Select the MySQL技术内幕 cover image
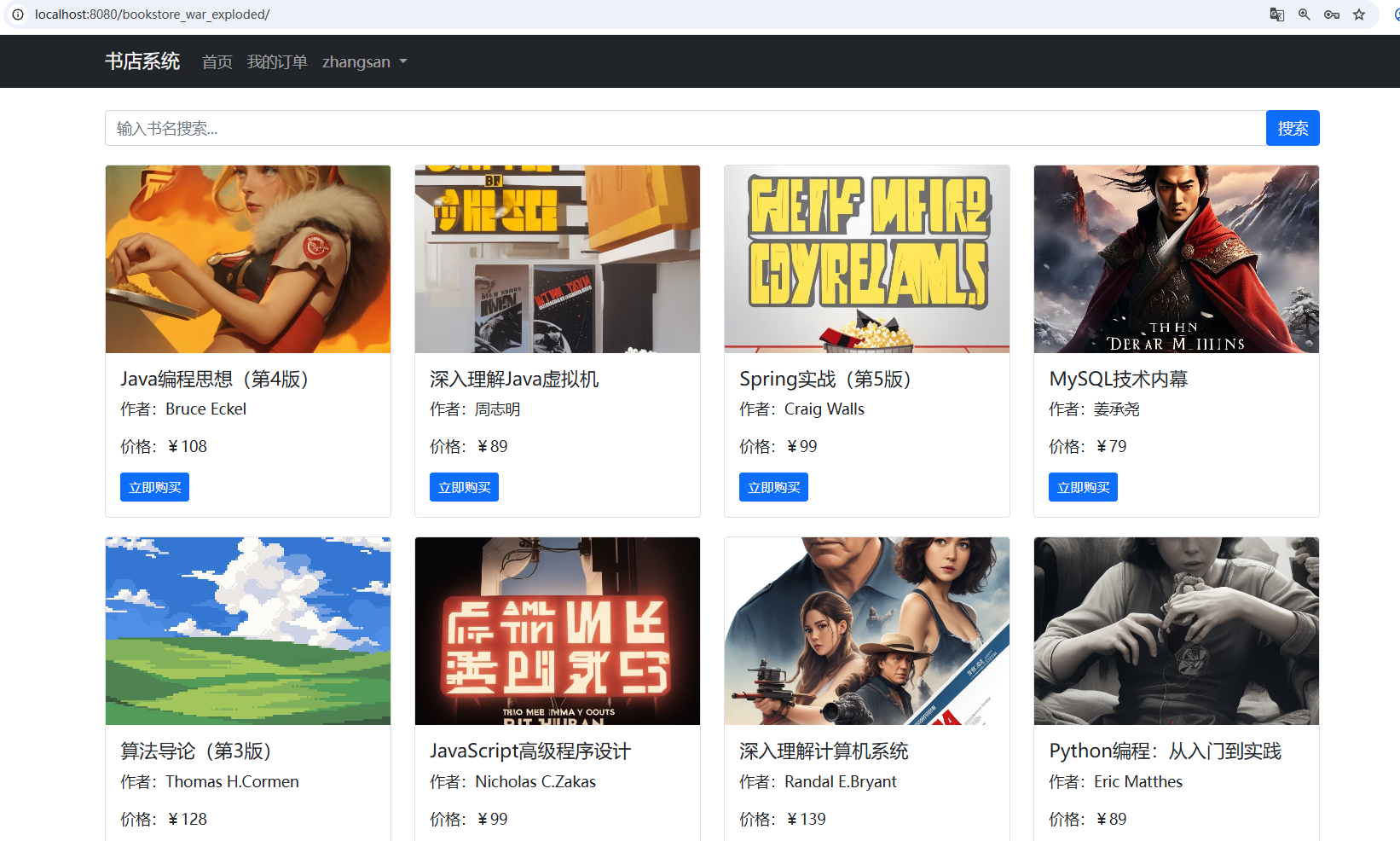Image resolution: width=1400 pixels, height=841 pixels. [x=1177, y=259]
